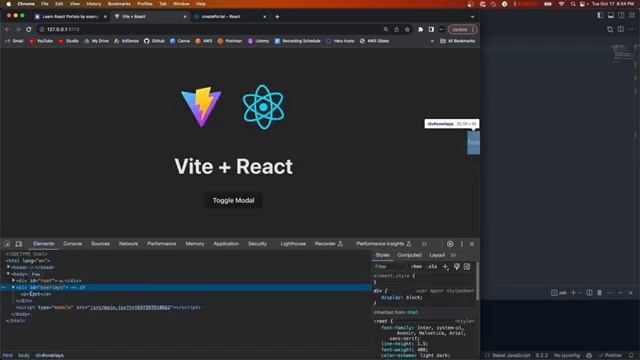Select the Elements DevTools tab

pyautogui.click(x=44, y=244)
